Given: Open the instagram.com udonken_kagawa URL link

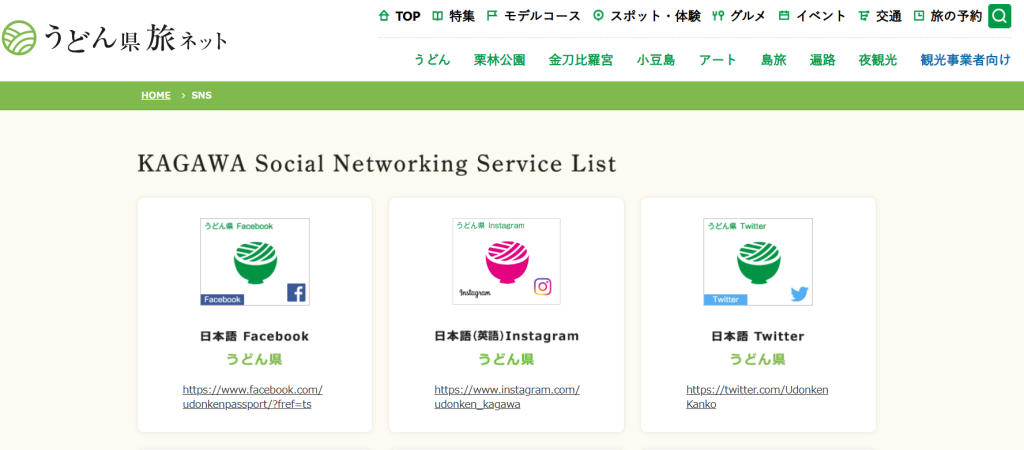Looking at the screenshot, I should 506,397.
